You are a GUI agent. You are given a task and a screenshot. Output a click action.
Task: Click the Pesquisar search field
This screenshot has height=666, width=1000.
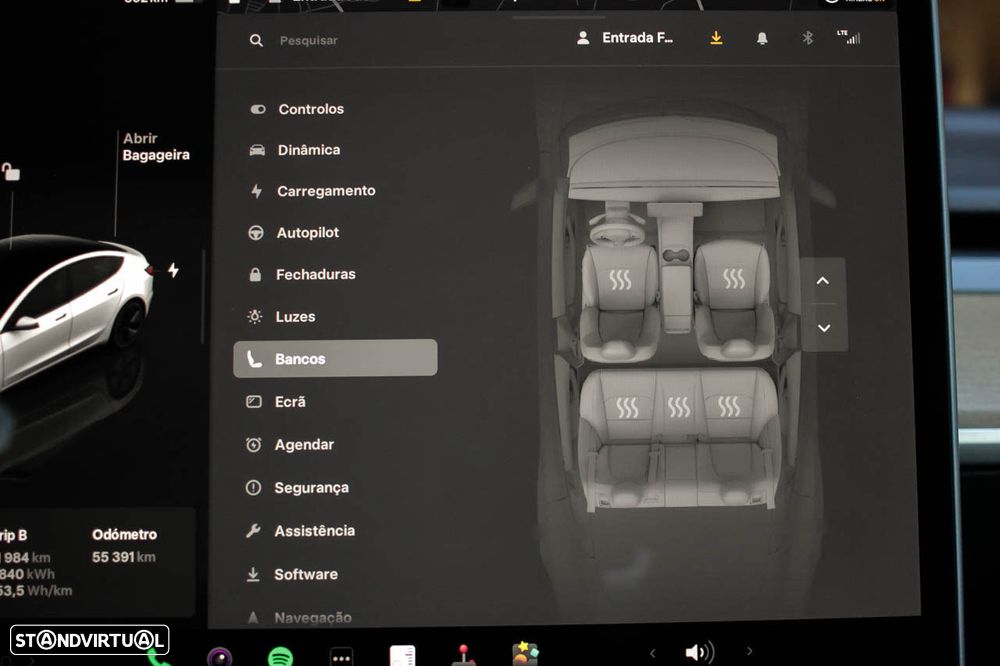pyautogui.click(x=309, y=40)
